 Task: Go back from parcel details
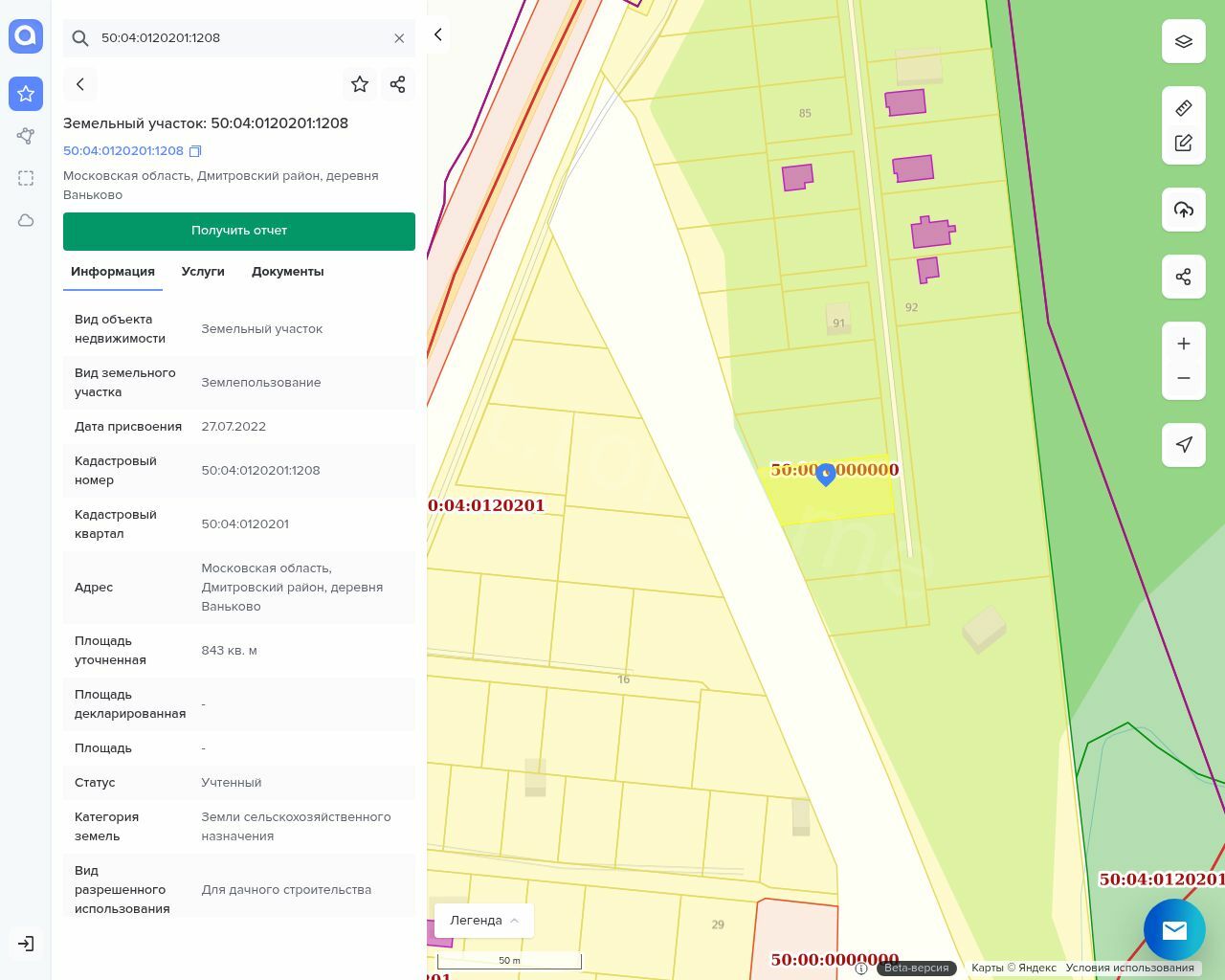(x=80, y=84)
